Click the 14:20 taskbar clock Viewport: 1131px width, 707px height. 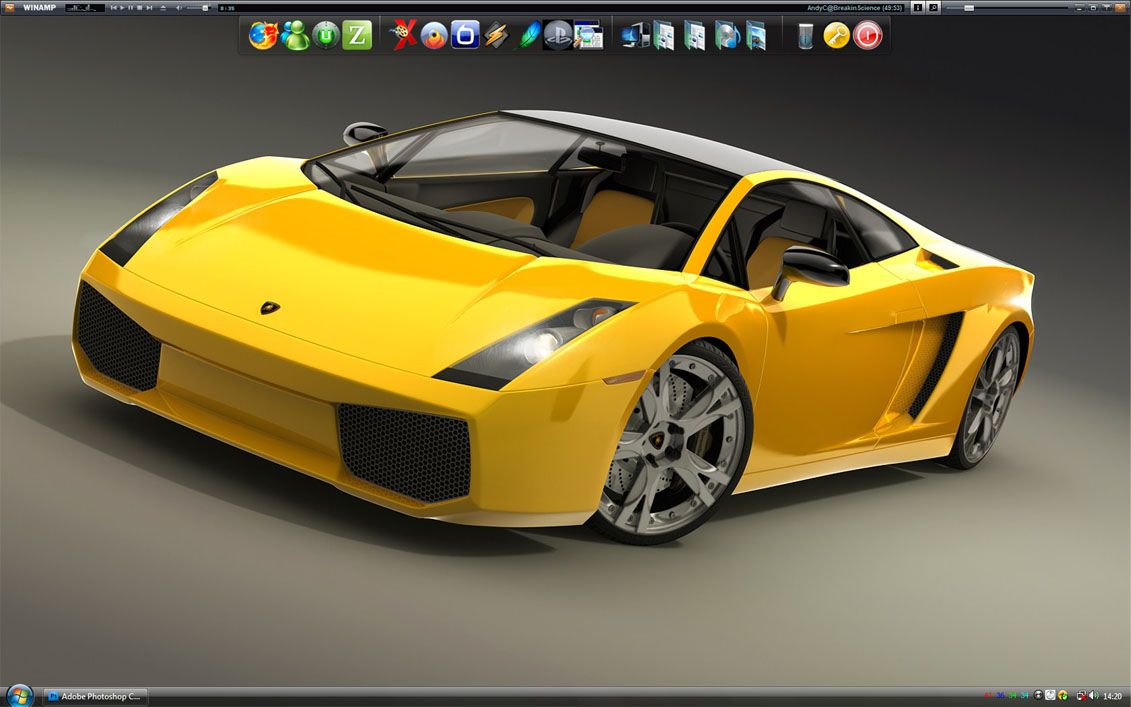coord(1113,696)
